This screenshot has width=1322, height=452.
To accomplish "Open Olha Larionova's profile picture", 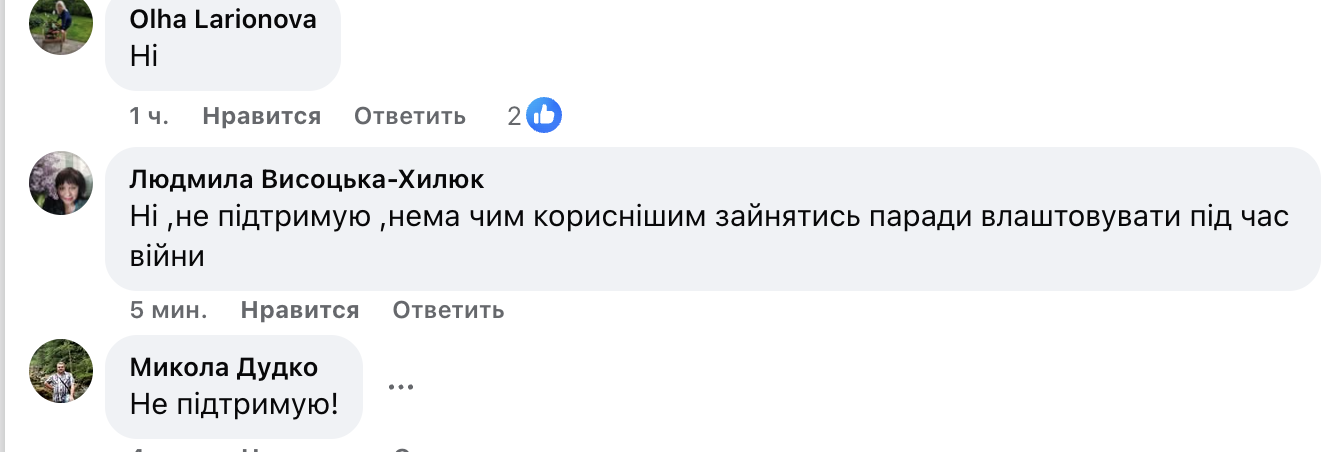I will click(x=62, y=24).
